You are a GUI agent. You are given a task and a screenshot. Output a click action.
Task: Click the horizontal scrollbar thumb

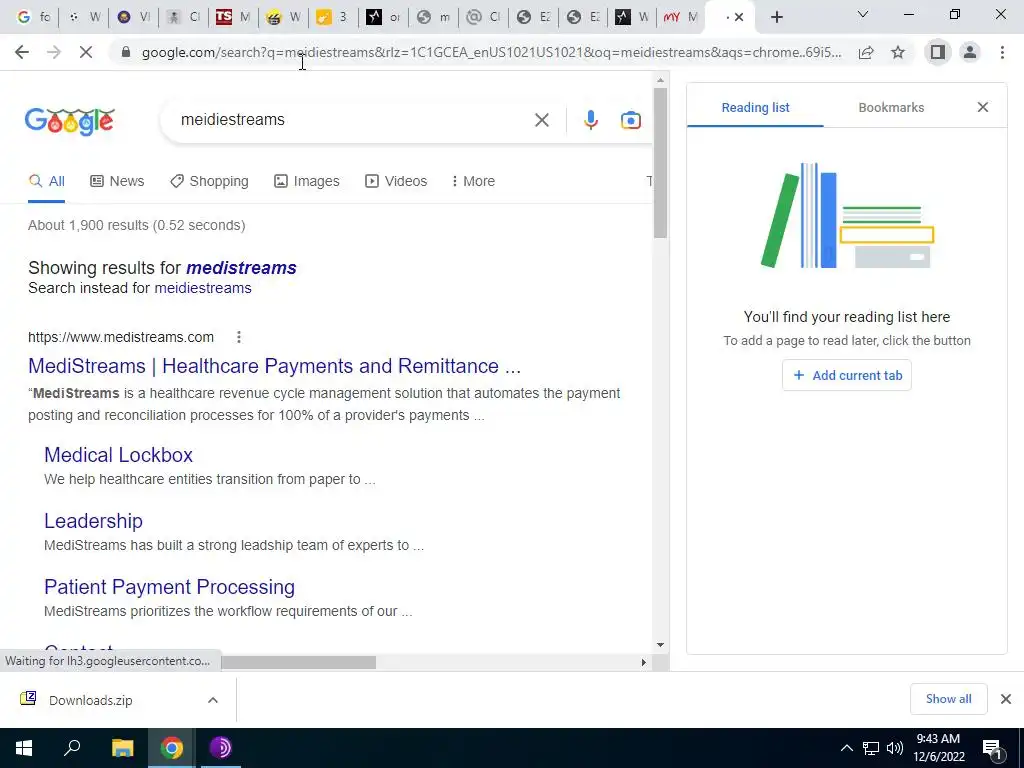[298, 662]
